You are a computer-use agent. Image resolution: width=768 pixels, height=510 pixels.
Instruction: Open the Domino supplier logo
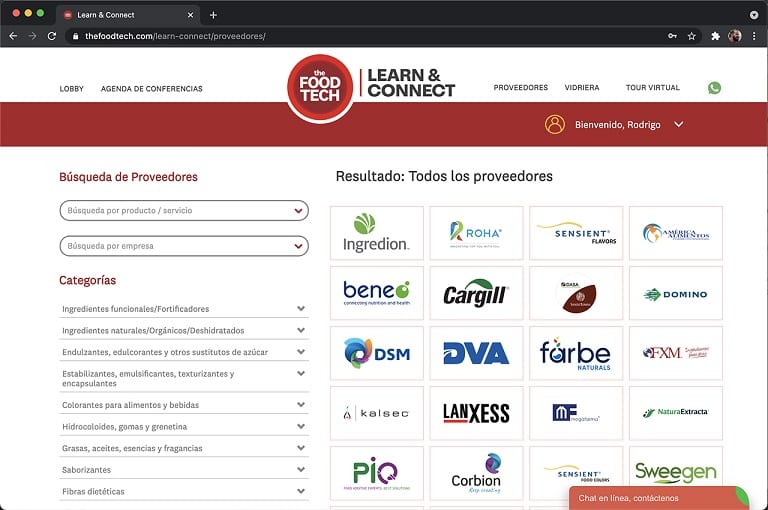tap(675, 293)
